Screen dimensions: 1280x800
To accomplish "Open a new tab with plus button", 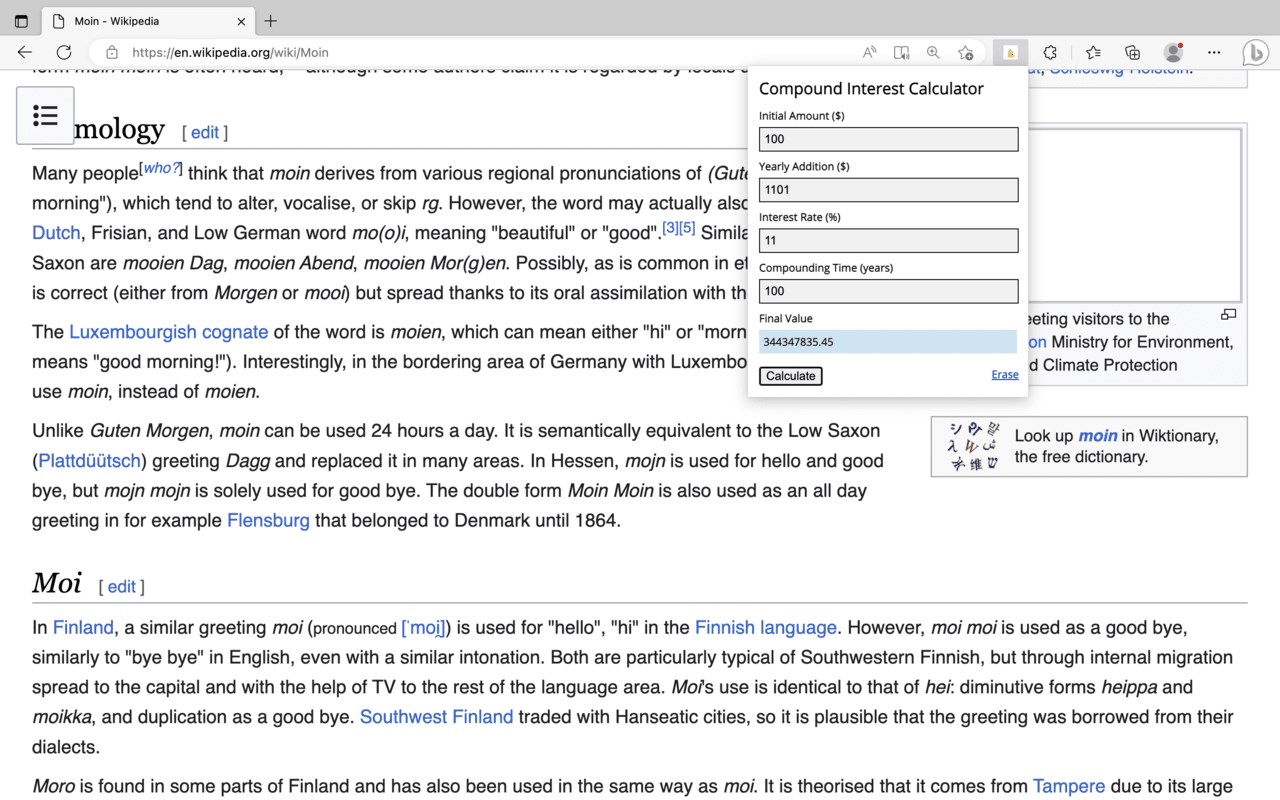I will 271,21.
